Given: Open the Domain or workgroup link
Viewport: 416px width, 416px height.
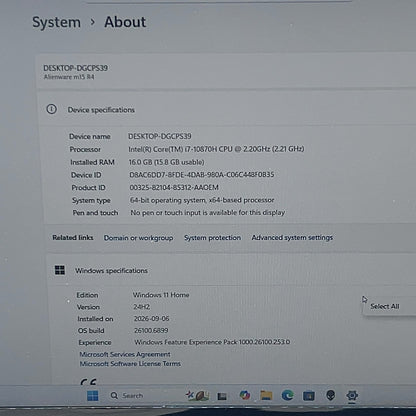Looking at the screenshot, I should click(138, 238).
